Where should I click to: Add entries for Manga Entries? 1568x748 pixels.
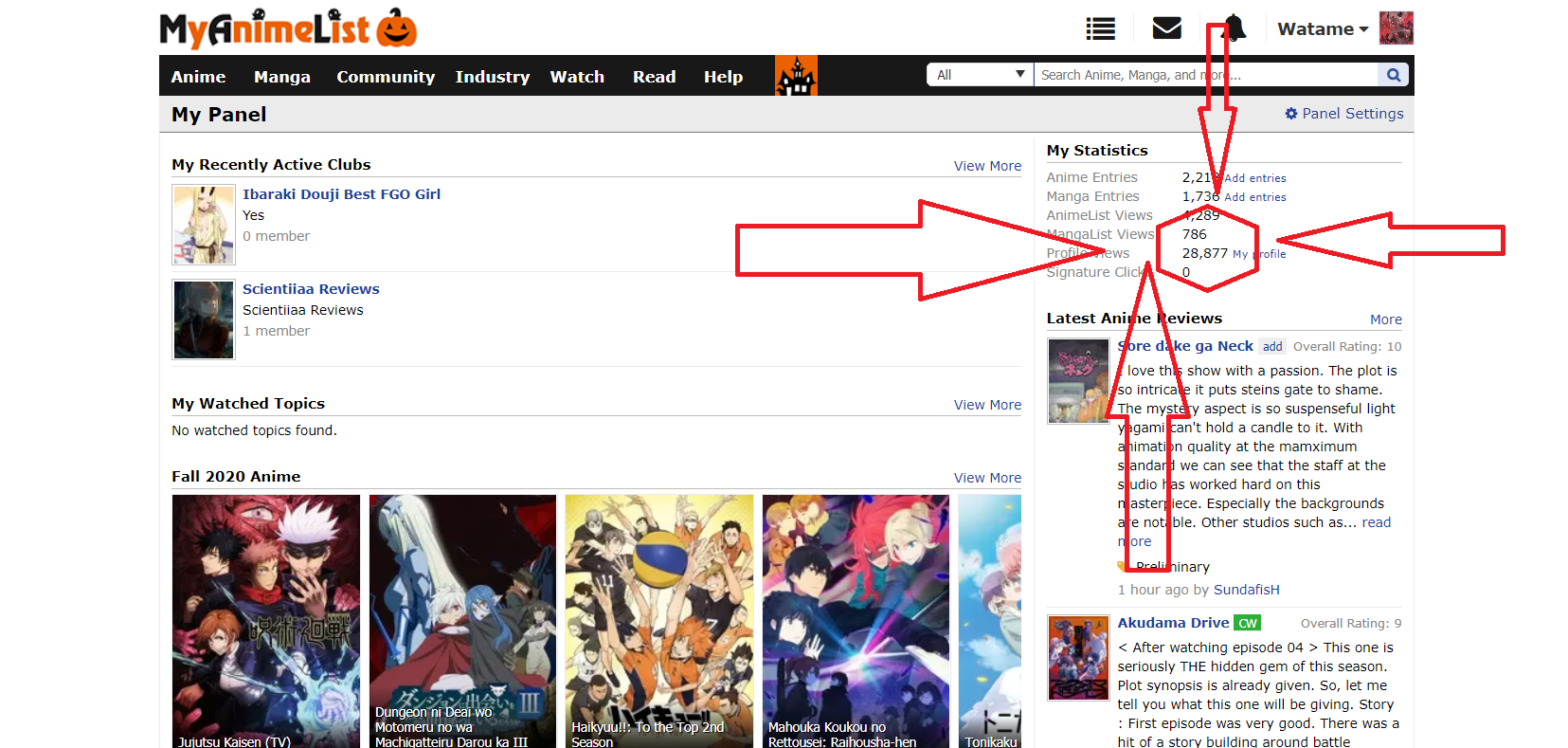[1254, 197]
